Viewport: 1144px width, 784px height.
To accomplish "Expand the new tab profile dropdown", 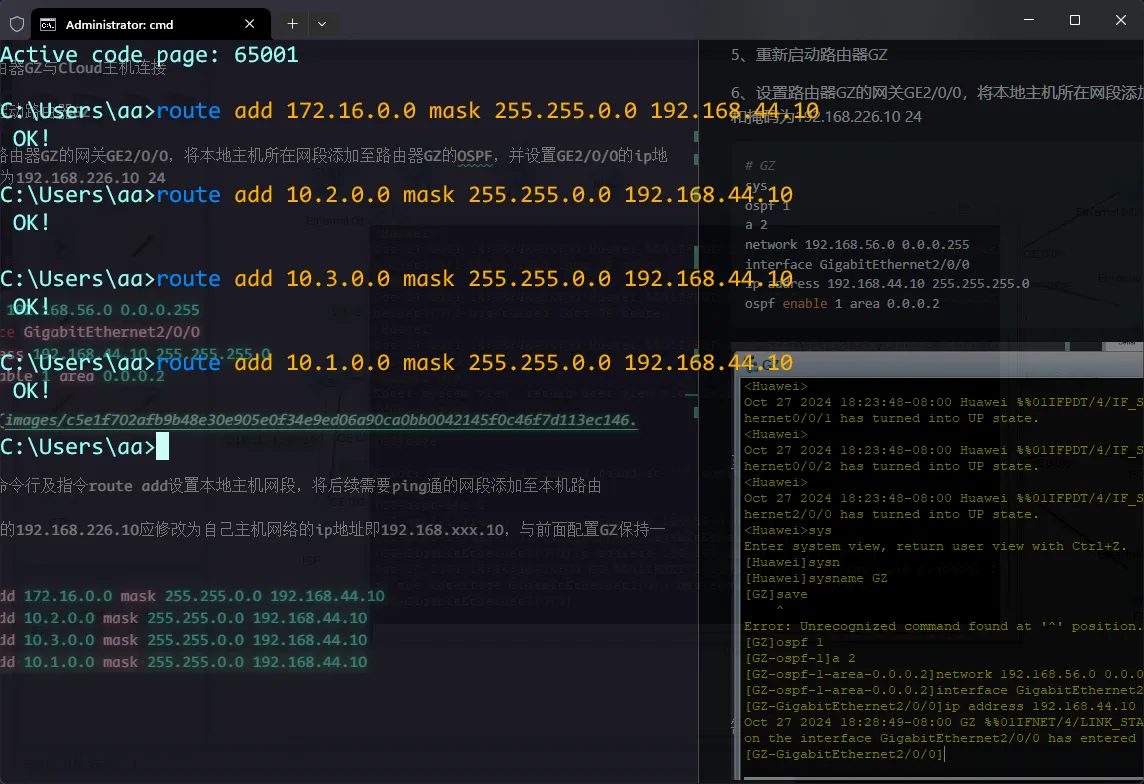I will (x=322, y=24).
